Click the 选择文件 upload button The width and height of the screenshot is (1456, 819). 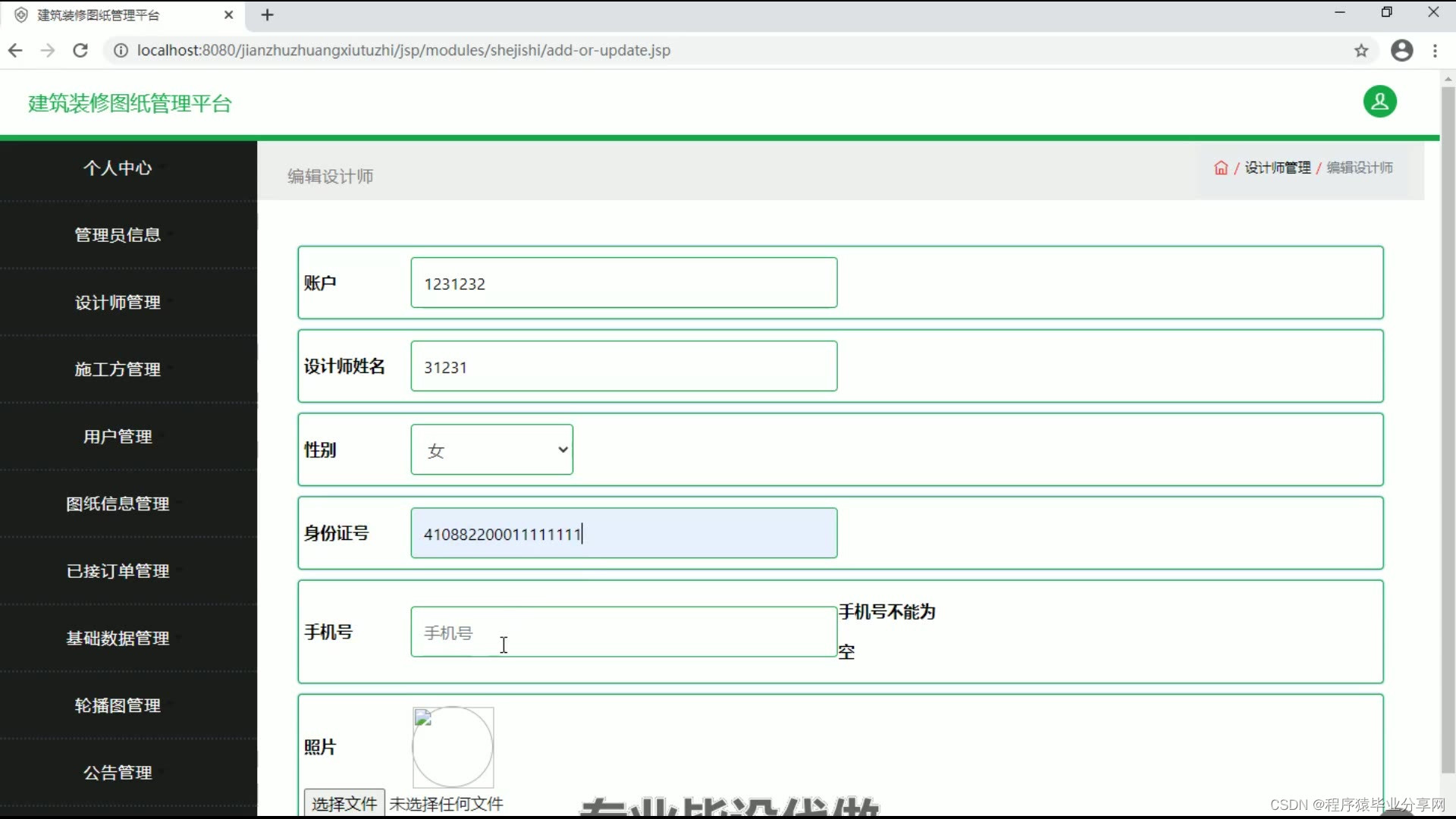click(344, 803)
